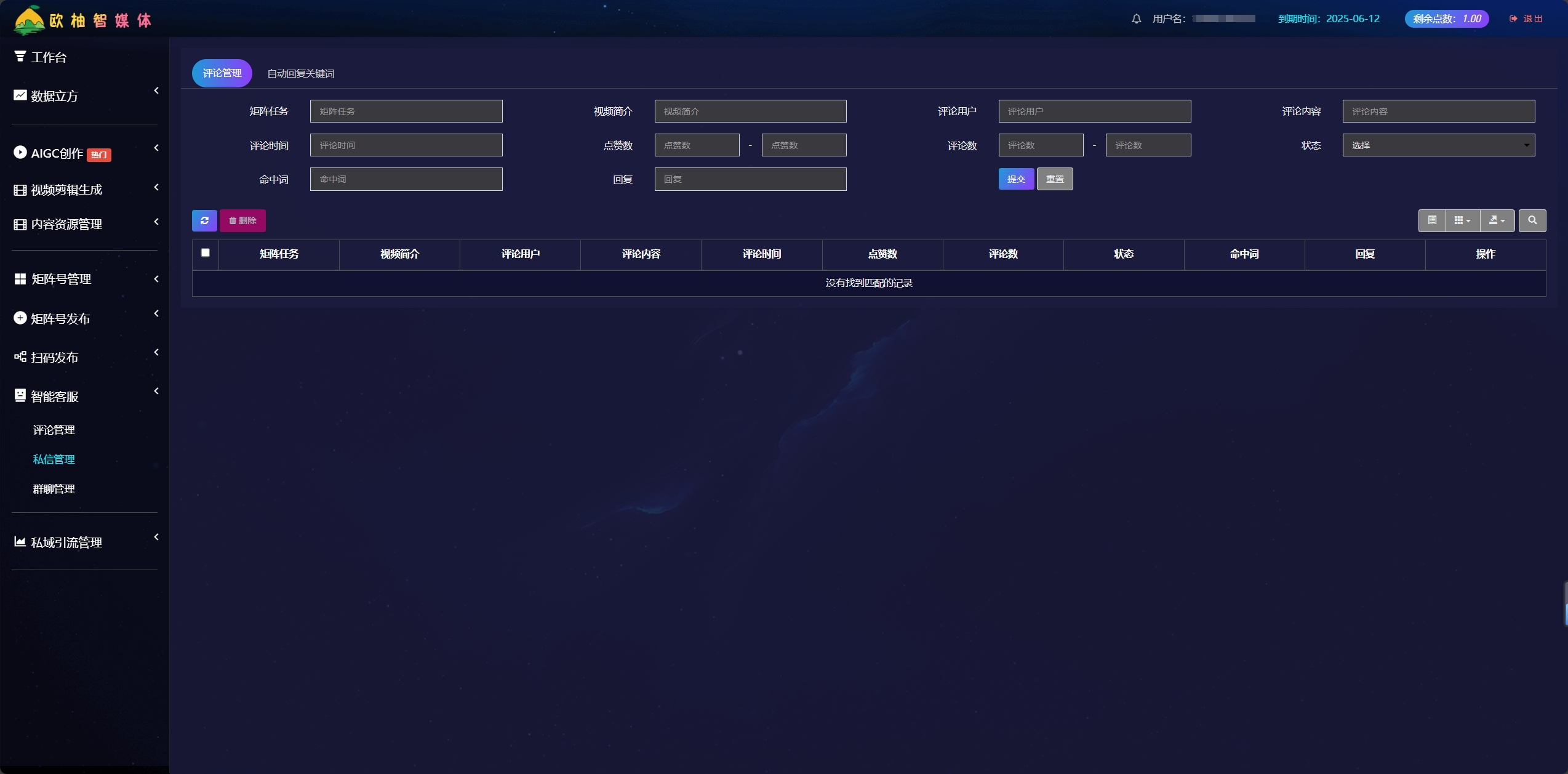1568x774 pixels.
Task: Click the 内容资源管理 film icon
Action: [20, 224]
